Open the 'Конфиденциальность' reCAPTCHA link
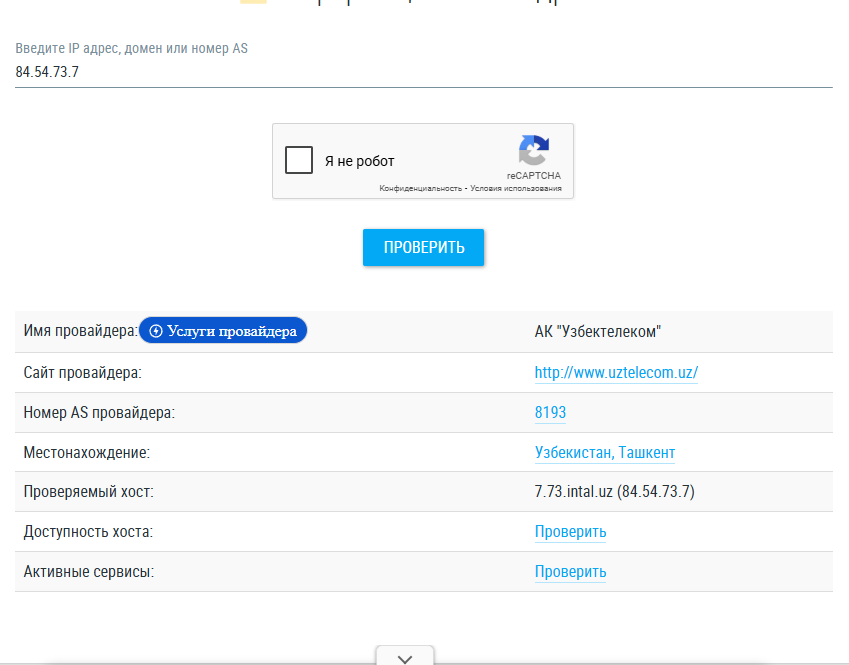 (420, 188)
